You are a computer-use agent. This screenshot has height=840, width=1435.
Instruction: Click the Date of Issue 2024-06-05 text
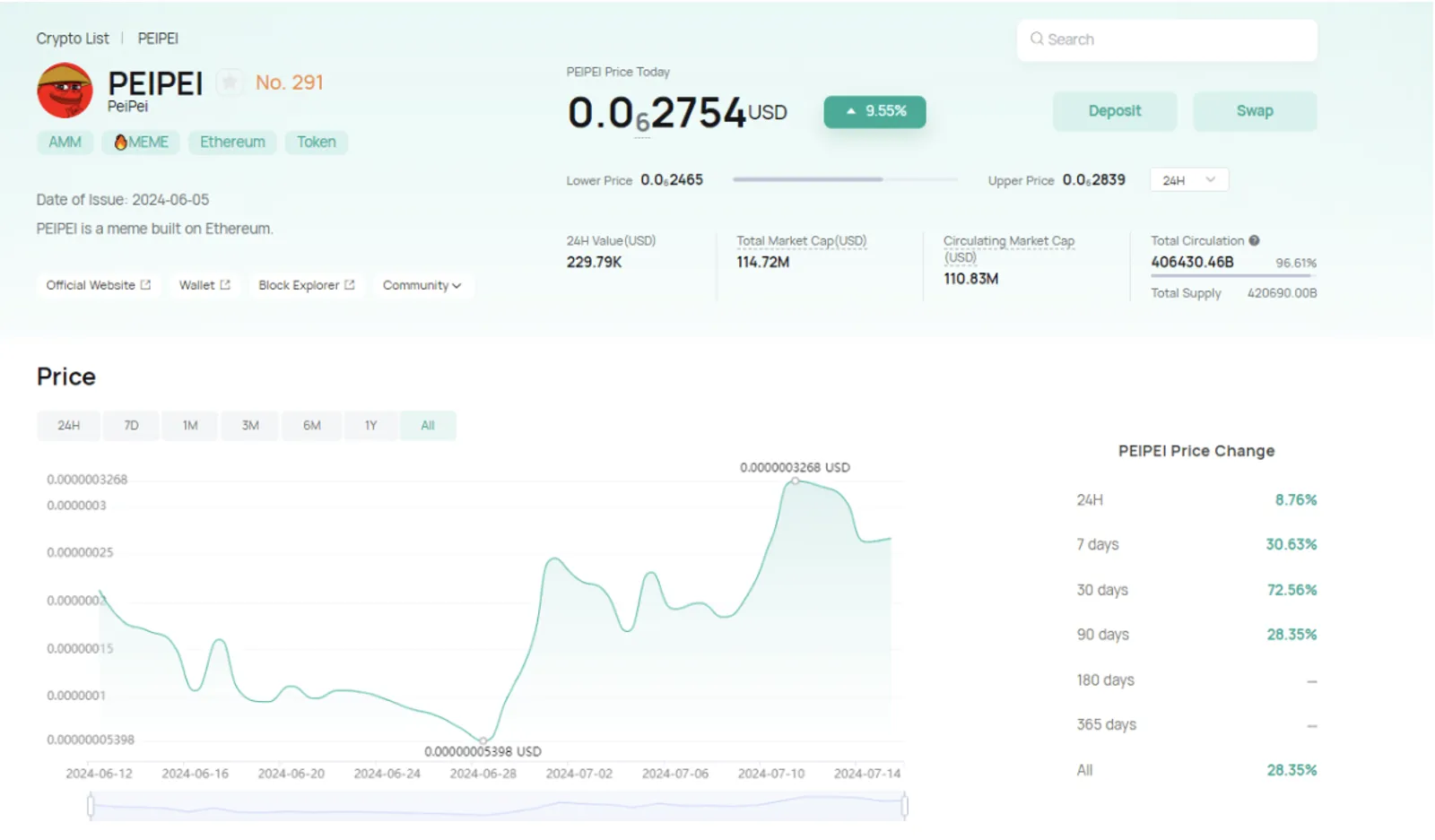(123, 200)
